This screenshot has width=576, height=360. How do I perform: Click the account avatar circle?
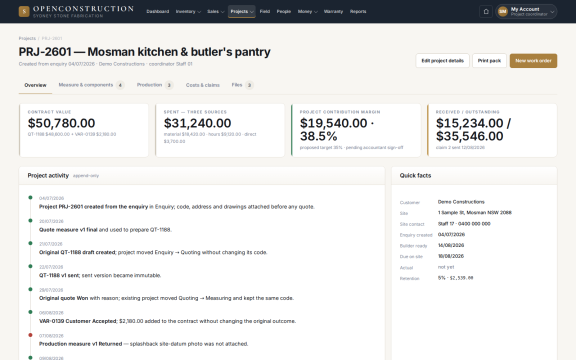[x=503, y=11]
